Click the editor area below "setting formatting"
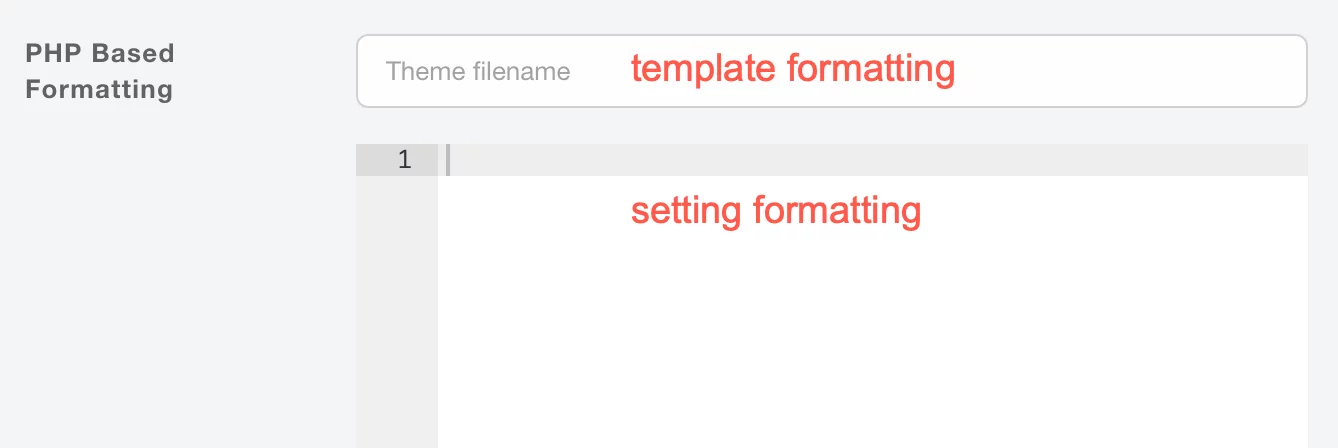 pyautogui.click(x=775, y=300)
